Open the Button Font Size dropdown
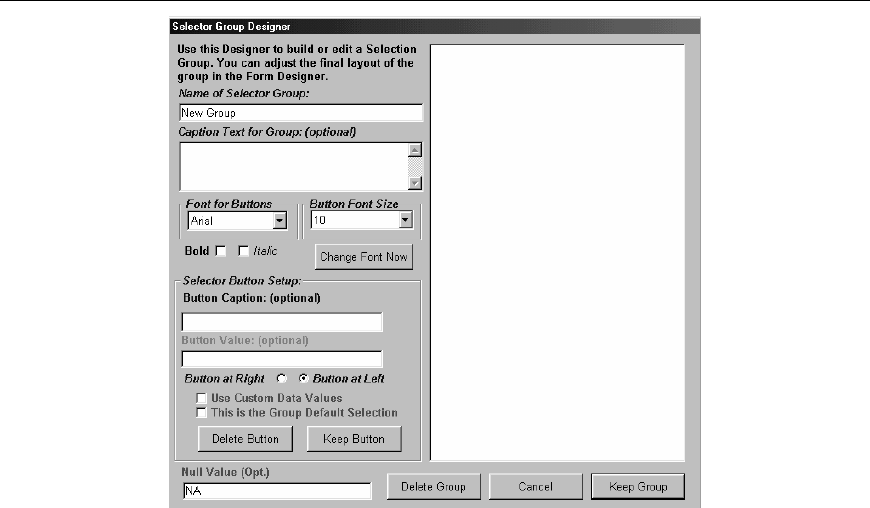The image size is (870, 508). pyautogui.click(x=406, y=220)
